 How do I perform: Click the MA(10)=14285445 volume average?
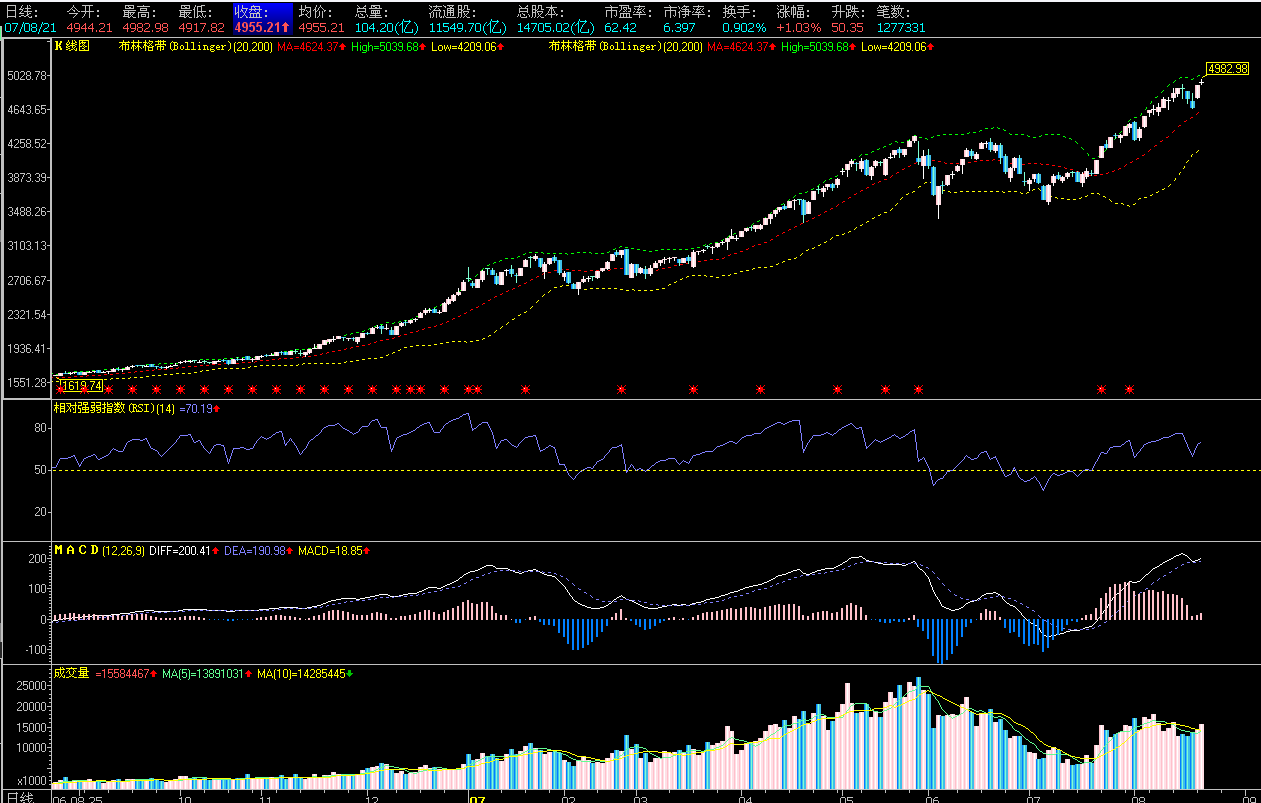tap(305, 673)
